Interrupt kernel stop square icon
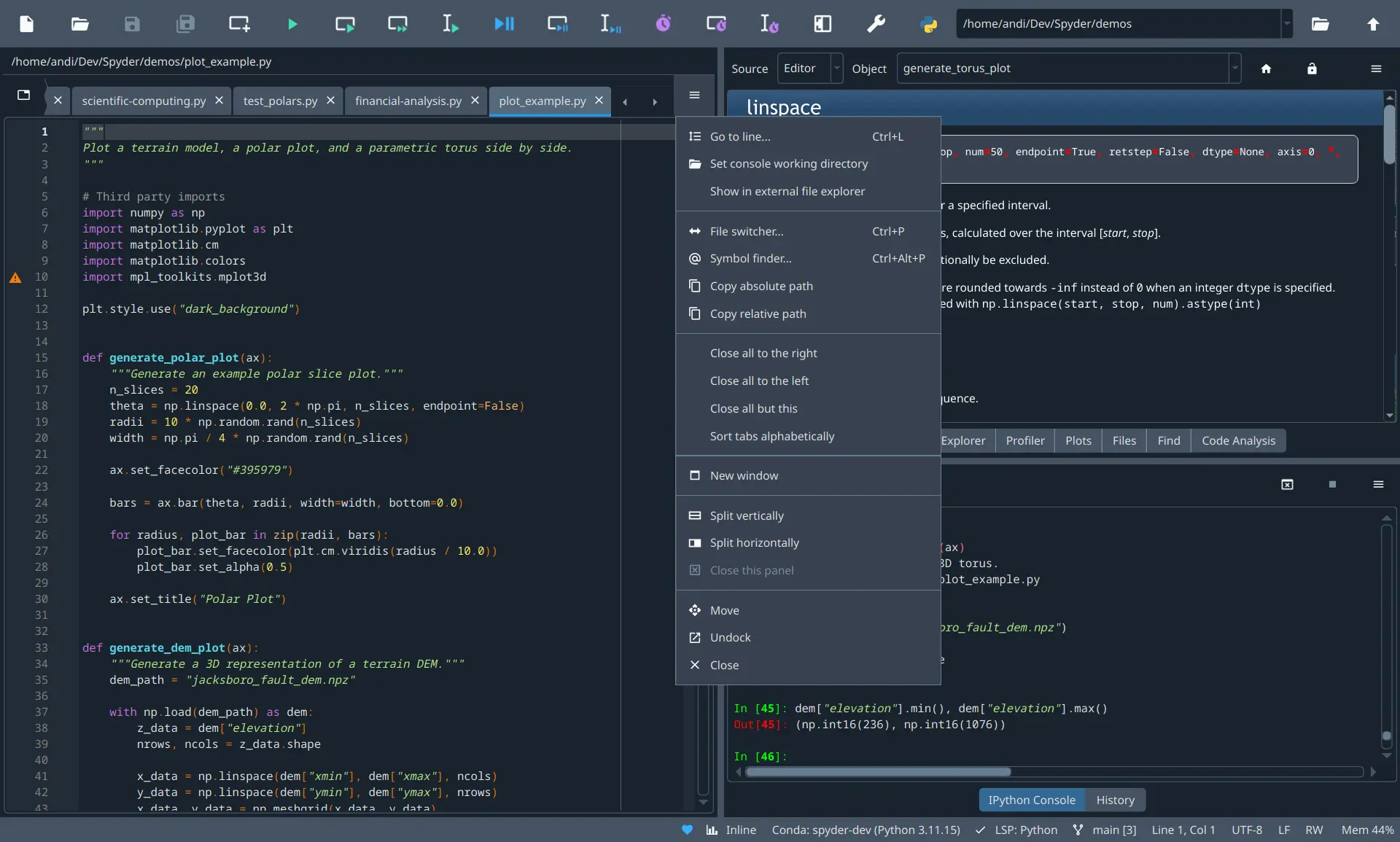The image size is (1400, 842). point(1332,484)
